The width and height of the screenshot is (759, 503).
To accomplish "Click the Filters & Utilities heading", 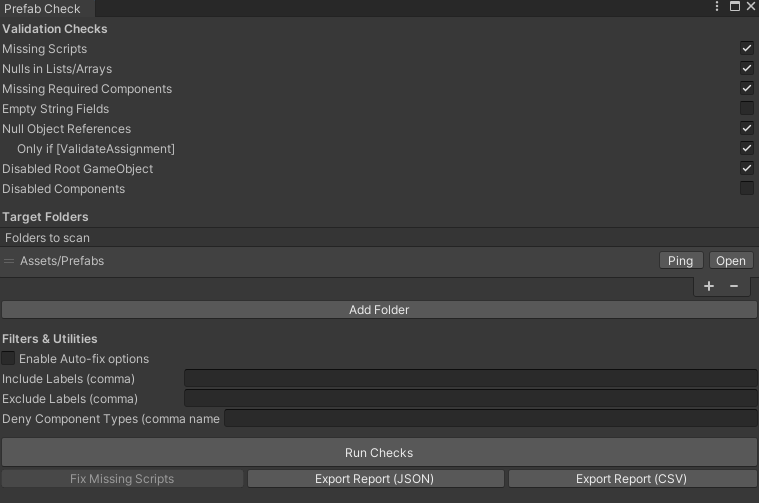I will tap(50, 338).
